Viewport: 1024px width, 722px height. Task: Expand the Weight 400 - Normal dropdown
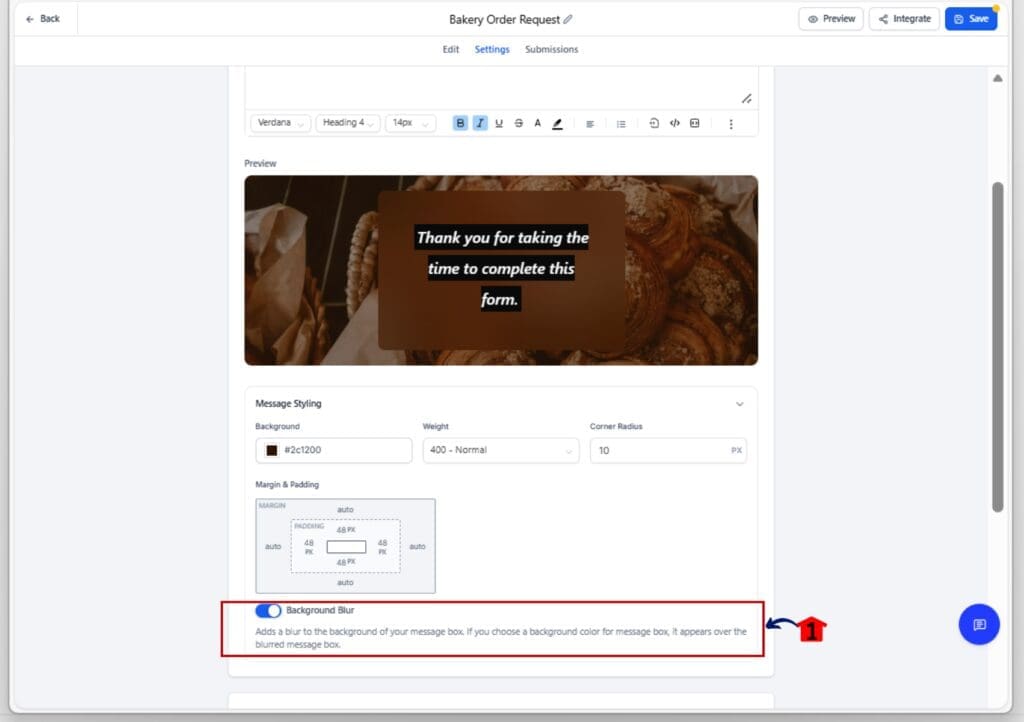coord(500,450)
